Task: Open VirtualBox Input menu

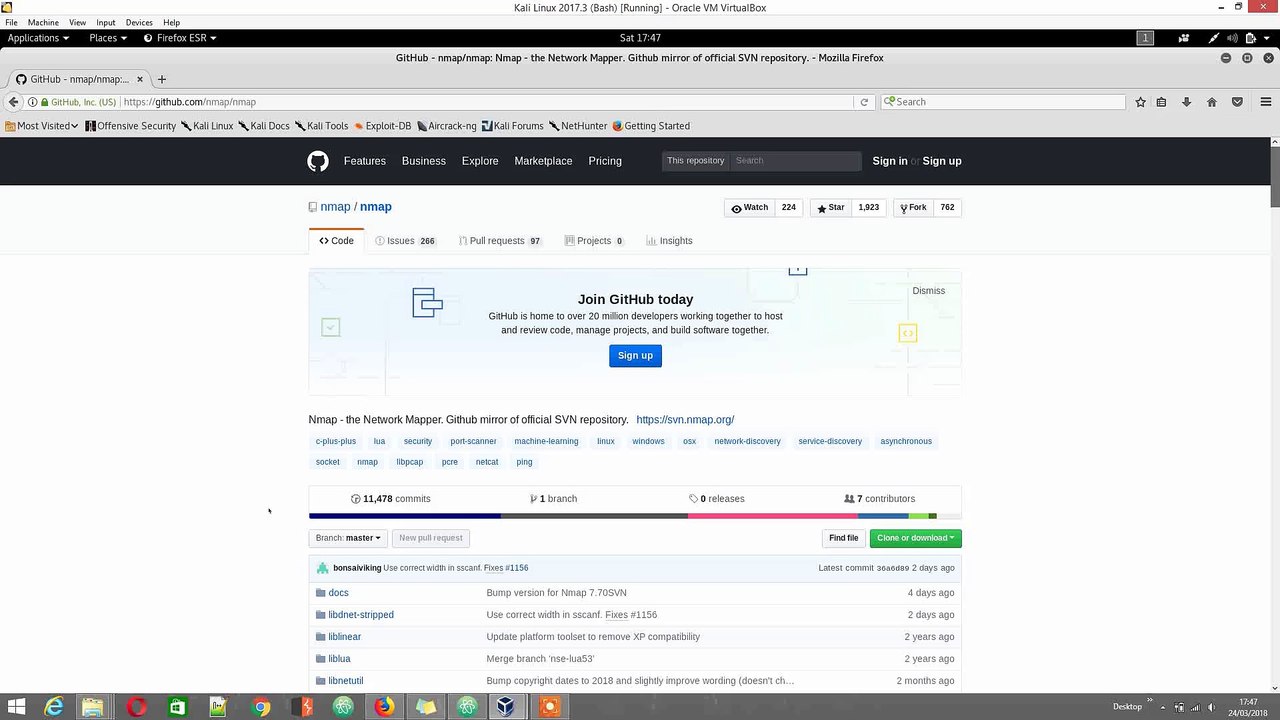Action: (x=106, y=22)
